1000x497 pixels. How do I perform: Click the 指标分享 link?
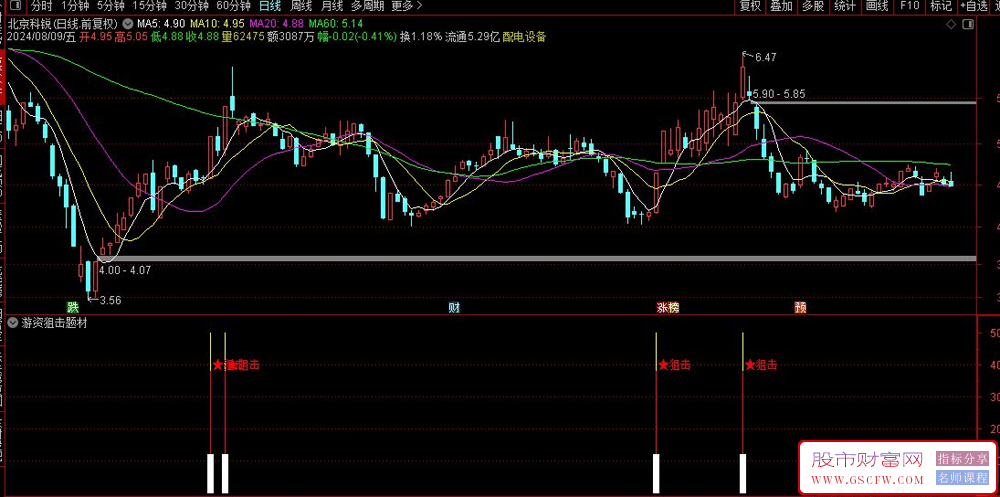click(962, 458)
